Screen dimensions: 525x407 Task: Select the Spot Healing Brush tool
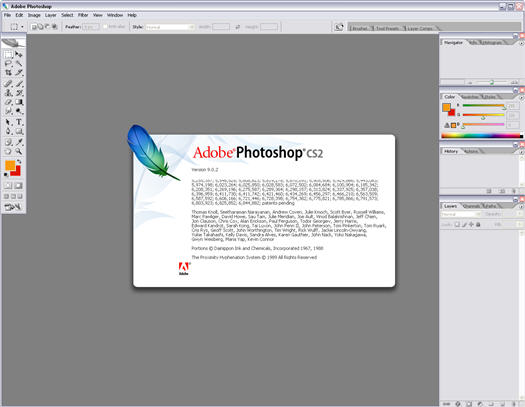(x=8, y=84)
